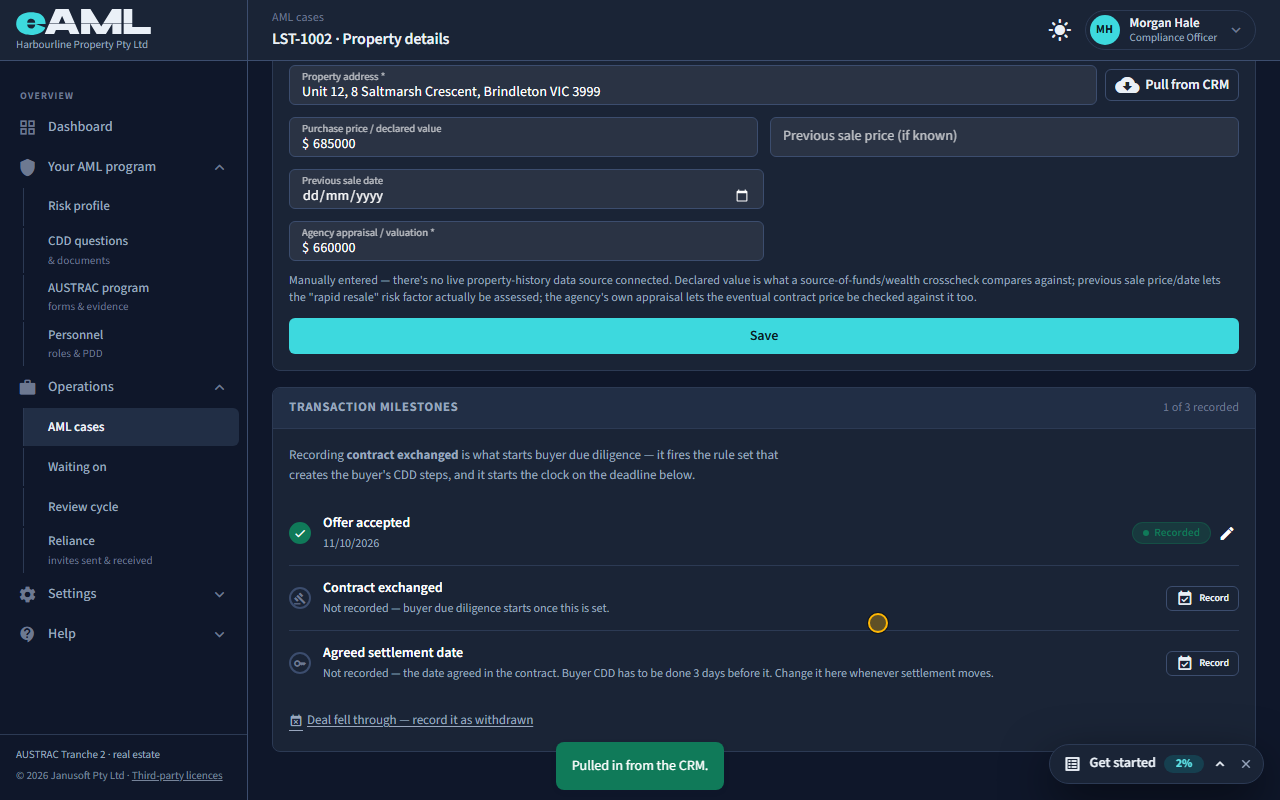Focus the Previous sale price field
Viewport: 1280px width, 800px height.
click(1004, 137)
